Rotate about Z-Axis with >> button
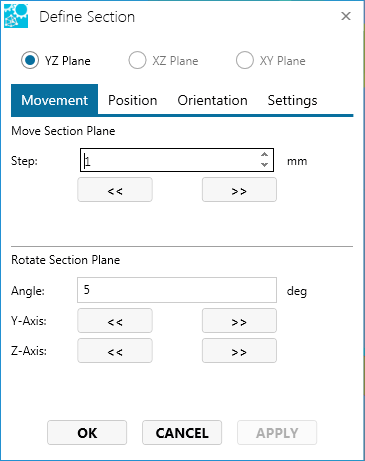Screen dimensions: 365x461 pyautogui.click(x=239, y=351)
